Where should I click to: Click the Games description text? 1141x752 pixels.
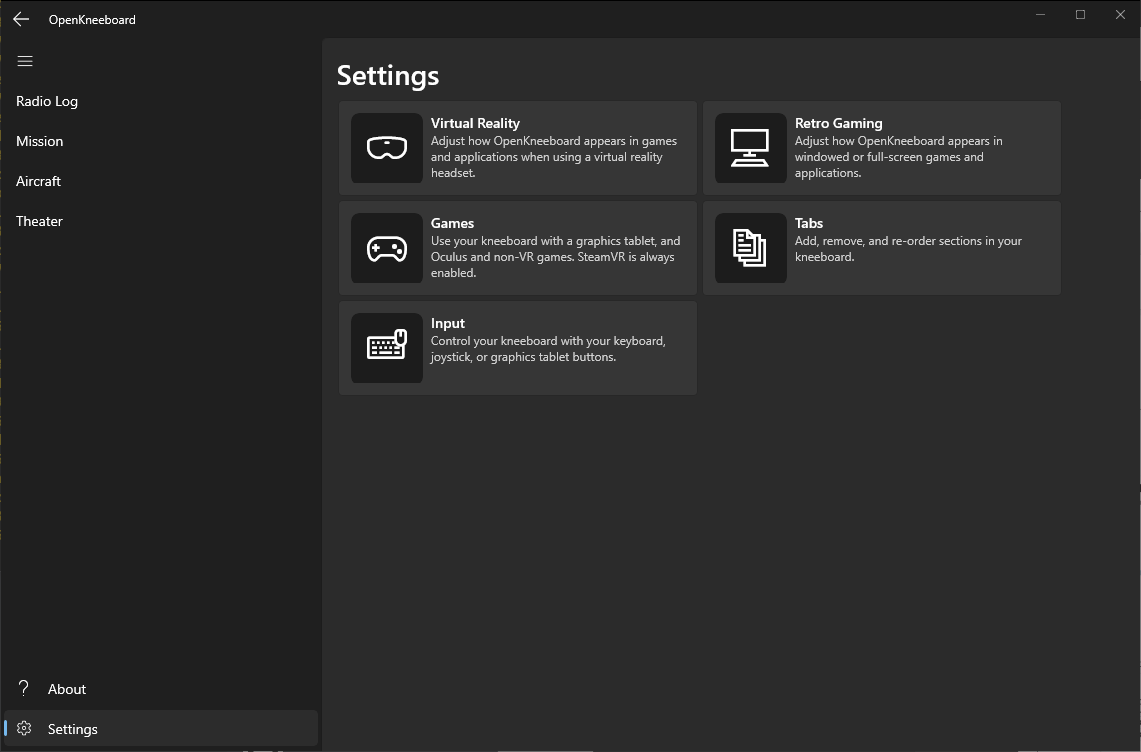coord(555,257)
